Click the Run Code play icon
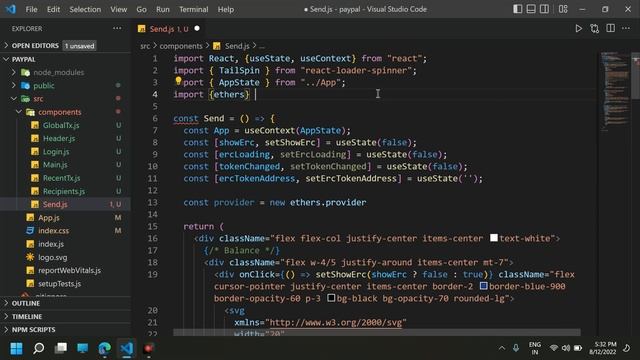The height and width of the screenshot is (360, 640). [x=578, y=29]
